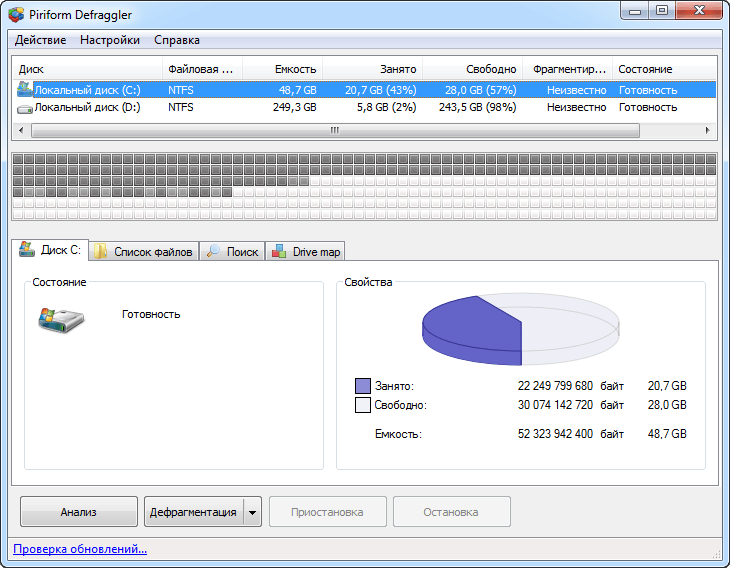Open the Действие menu
Viewport: 730px width, 568px height.
[41, 40]
